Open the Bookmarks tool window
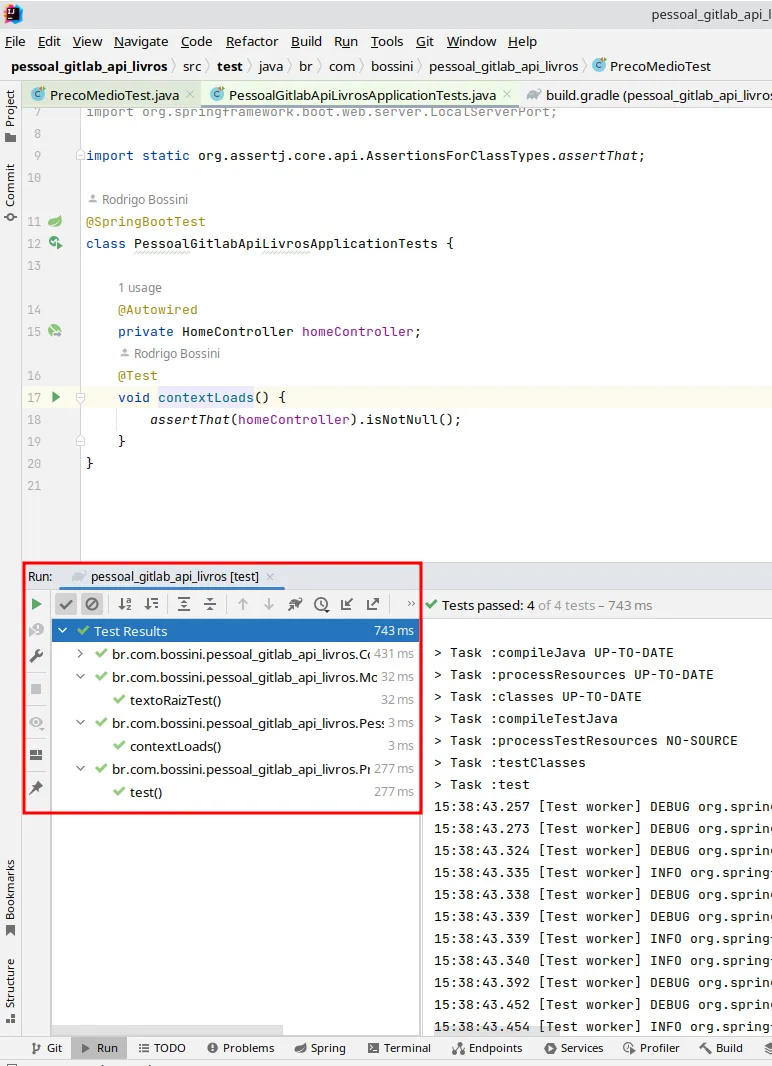Screen dimensions: 772x1066 [10, 897]
